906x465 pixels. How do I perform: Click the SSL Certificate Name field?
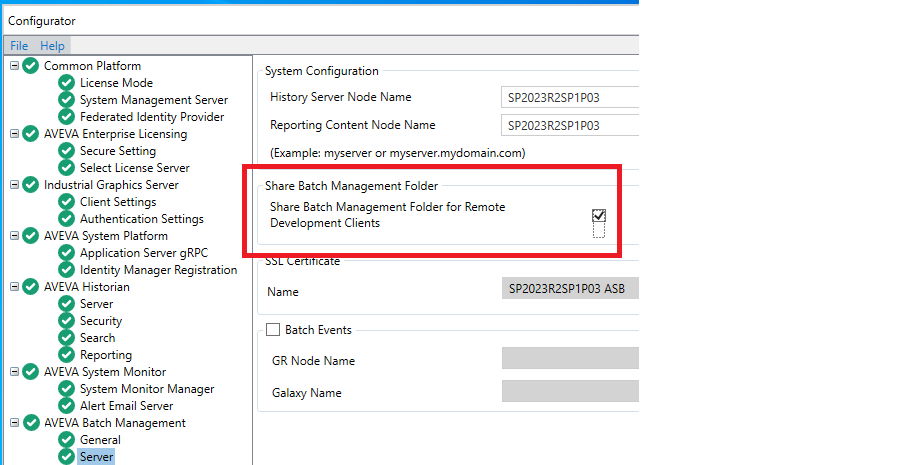(570, 288)
